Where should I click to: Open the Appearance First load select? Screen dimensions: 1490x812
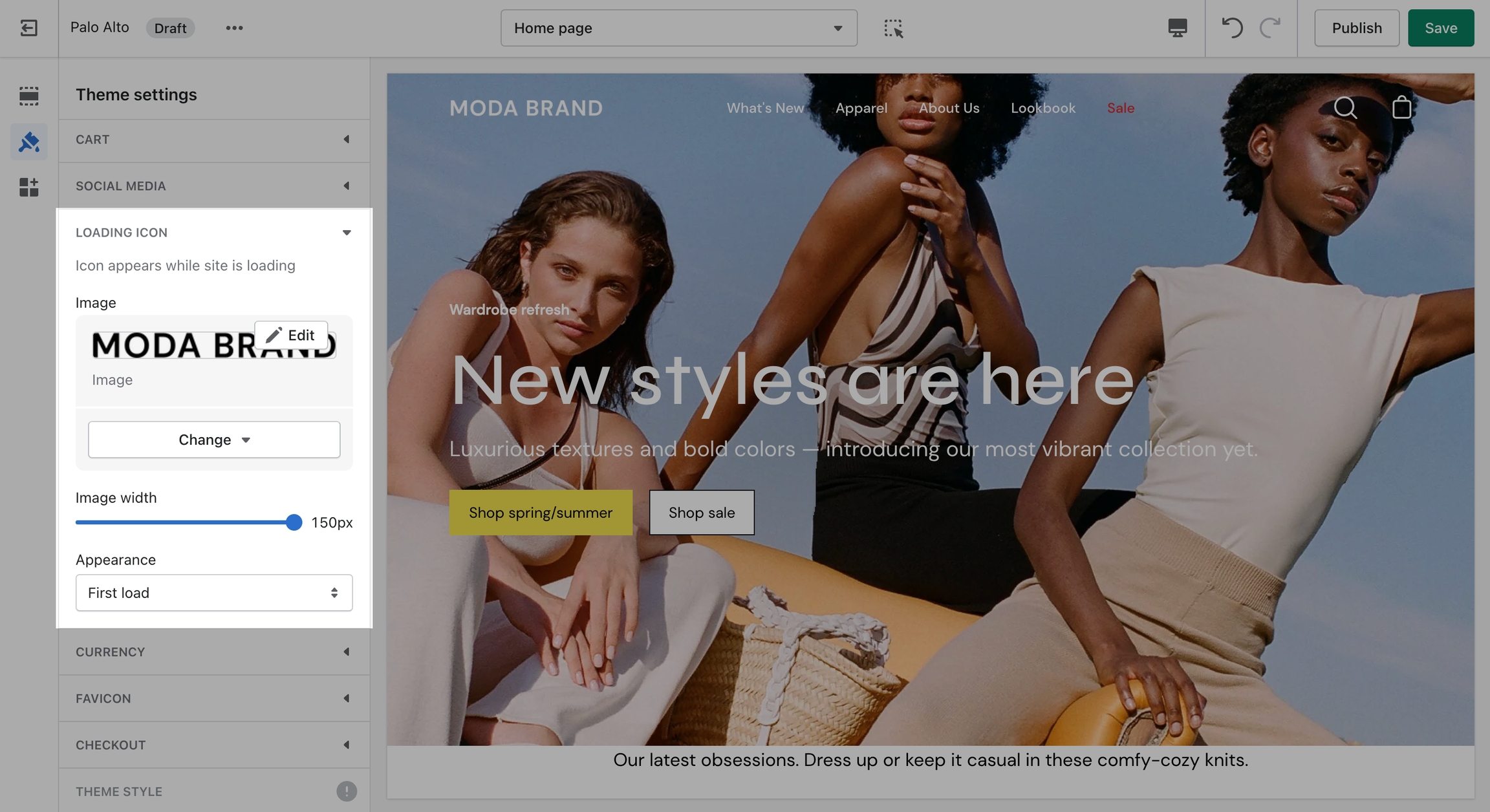coord(213,592)
